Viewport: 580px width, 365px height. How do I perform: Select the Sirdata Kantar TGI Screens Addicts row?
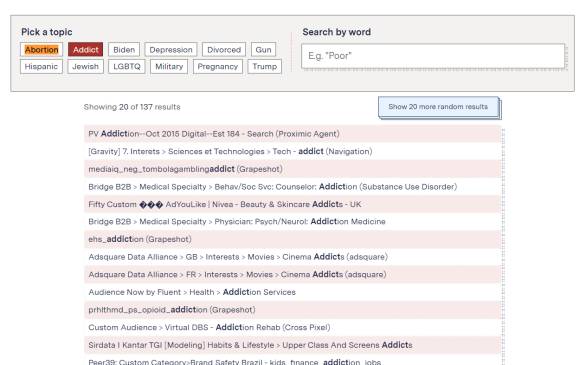tap(292, 345)
